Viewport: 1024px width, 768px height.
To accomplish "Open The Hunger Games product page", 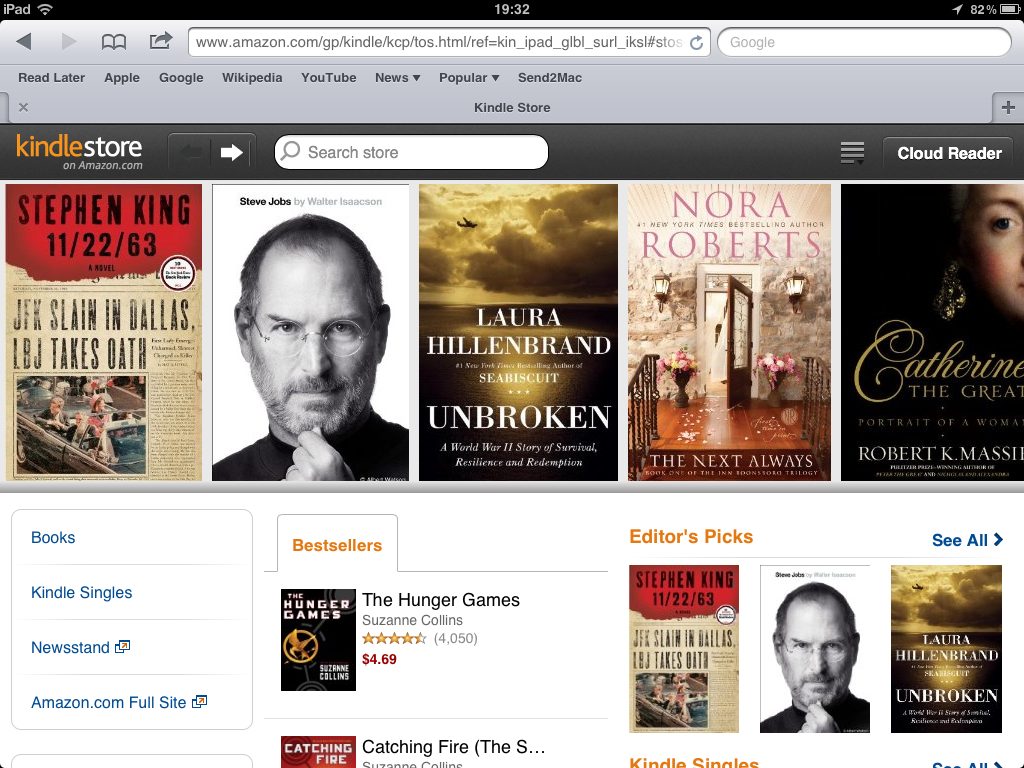I will (x=442, y=600).
